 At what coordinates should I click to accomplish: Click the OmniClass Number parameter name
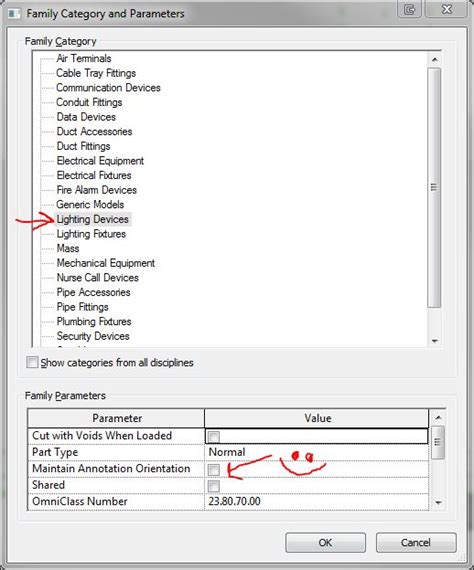coord(80,502)
